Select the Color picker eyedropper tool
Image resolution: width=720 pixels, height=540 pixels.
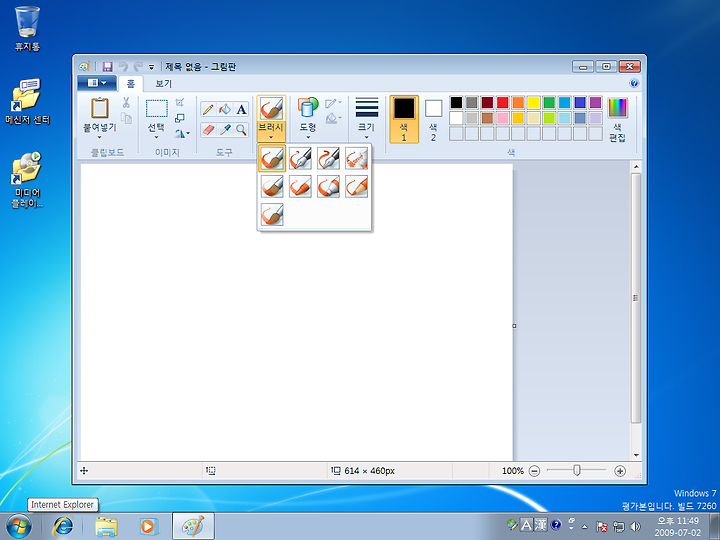click(x=225, y=129)
